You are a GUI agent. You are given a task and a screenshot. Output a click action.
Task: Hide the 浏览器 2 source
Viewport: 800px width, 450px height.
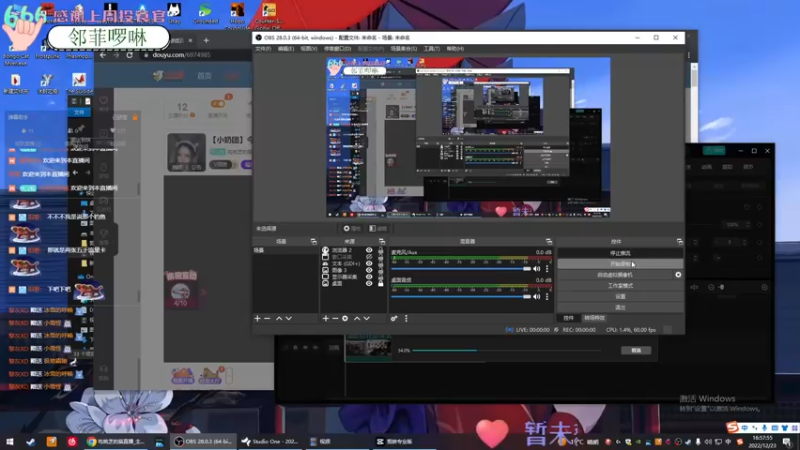[x=369, y=251]
